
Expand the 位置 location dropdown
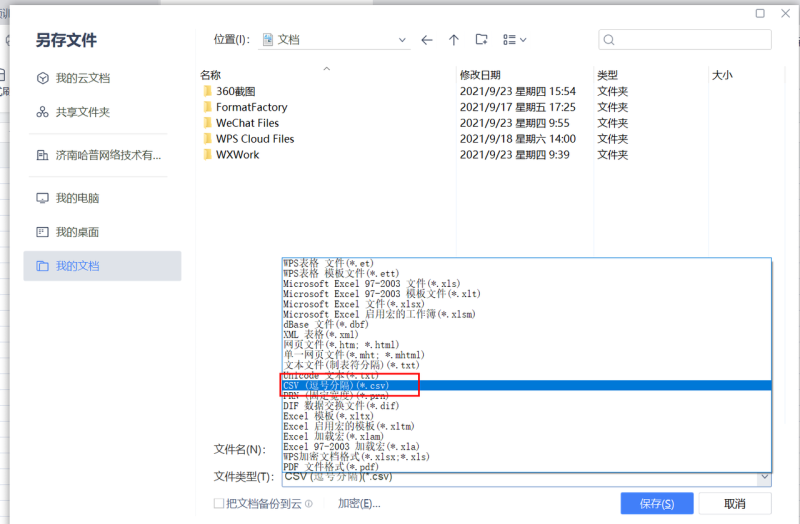coord(402,40)
